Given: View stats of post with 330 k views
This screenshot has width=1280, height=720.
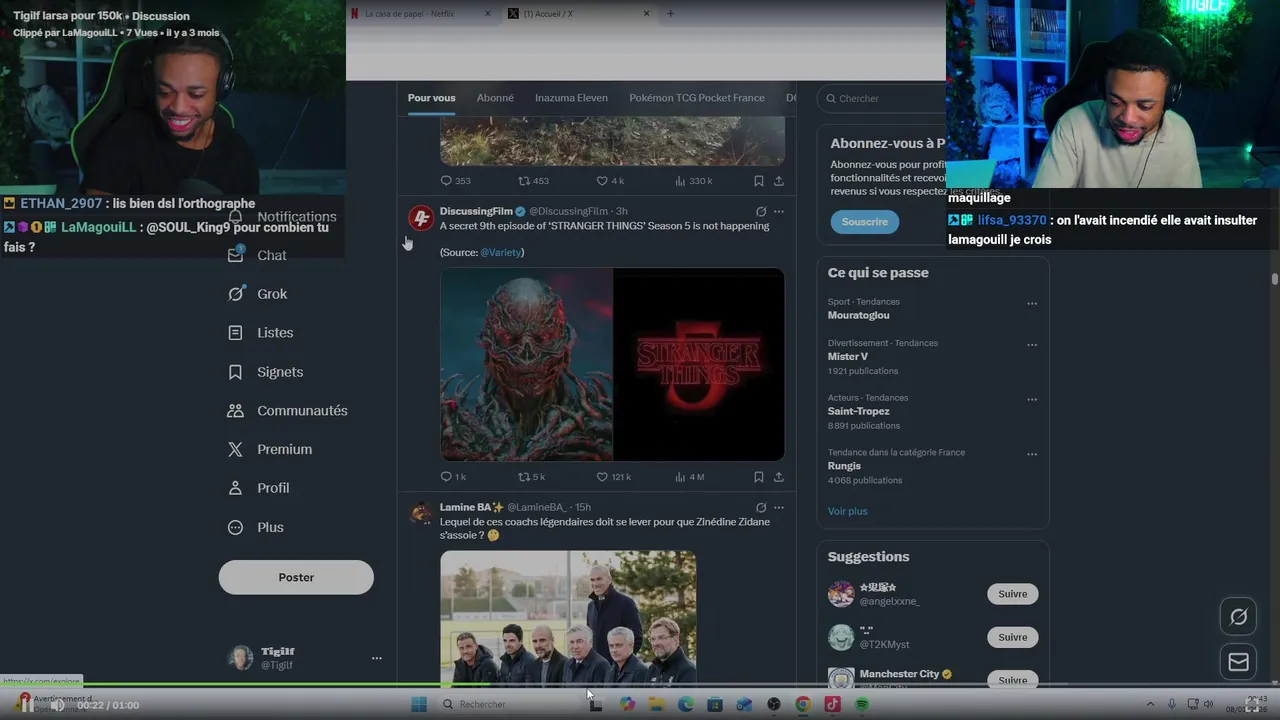Looking at the screenshot, I should pos(693,181).
